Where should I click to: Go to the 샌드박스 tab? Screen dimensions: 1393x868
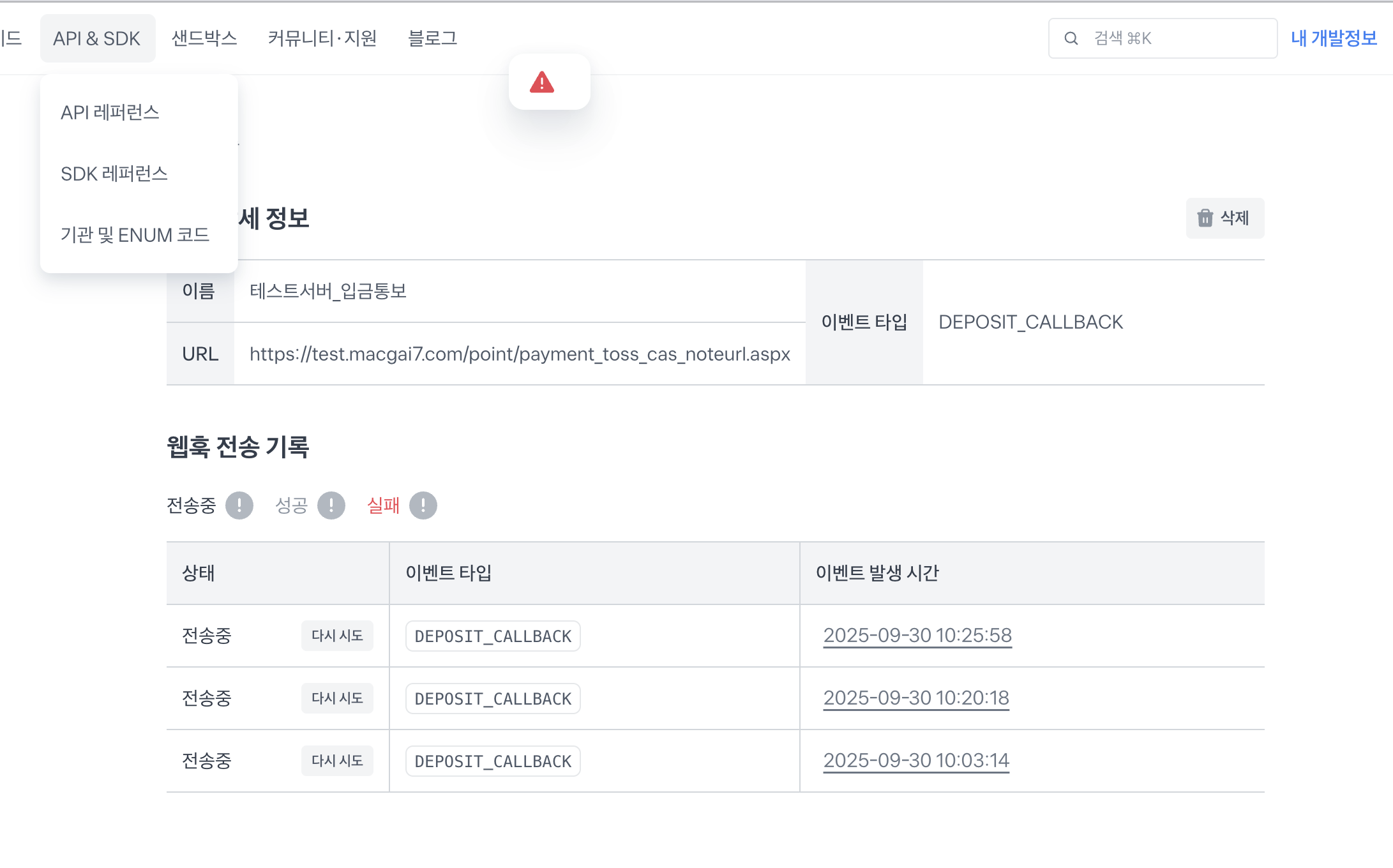(204, 38)
